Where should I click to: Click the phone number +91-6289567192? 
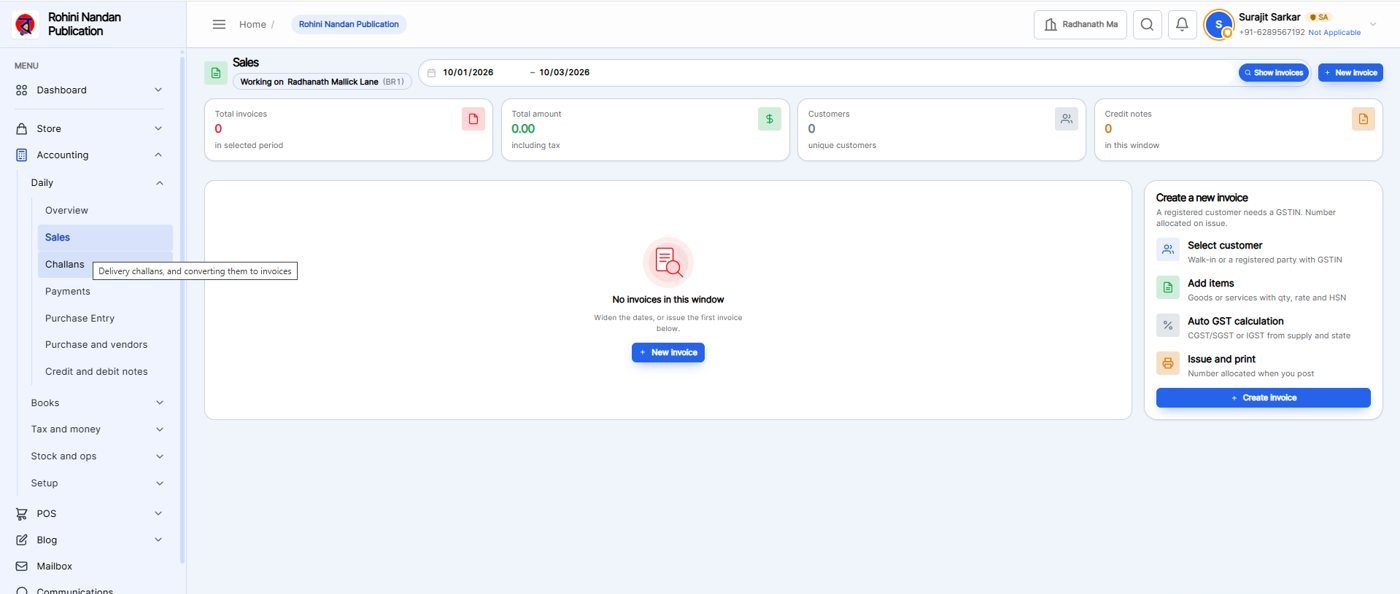[1272, 33]
